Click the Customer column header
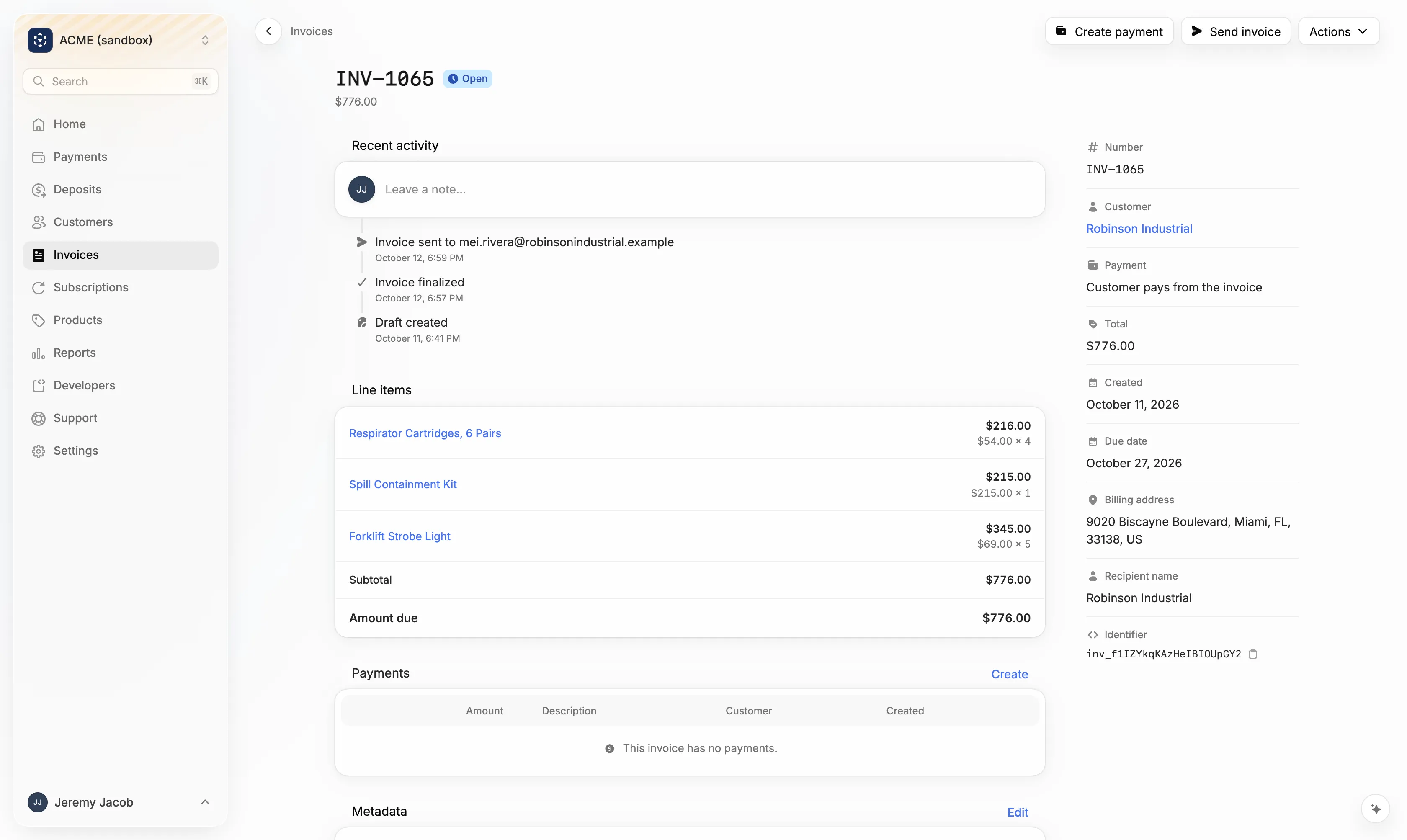This screenshot has height=840, width=1407. (x=748, y=711)
